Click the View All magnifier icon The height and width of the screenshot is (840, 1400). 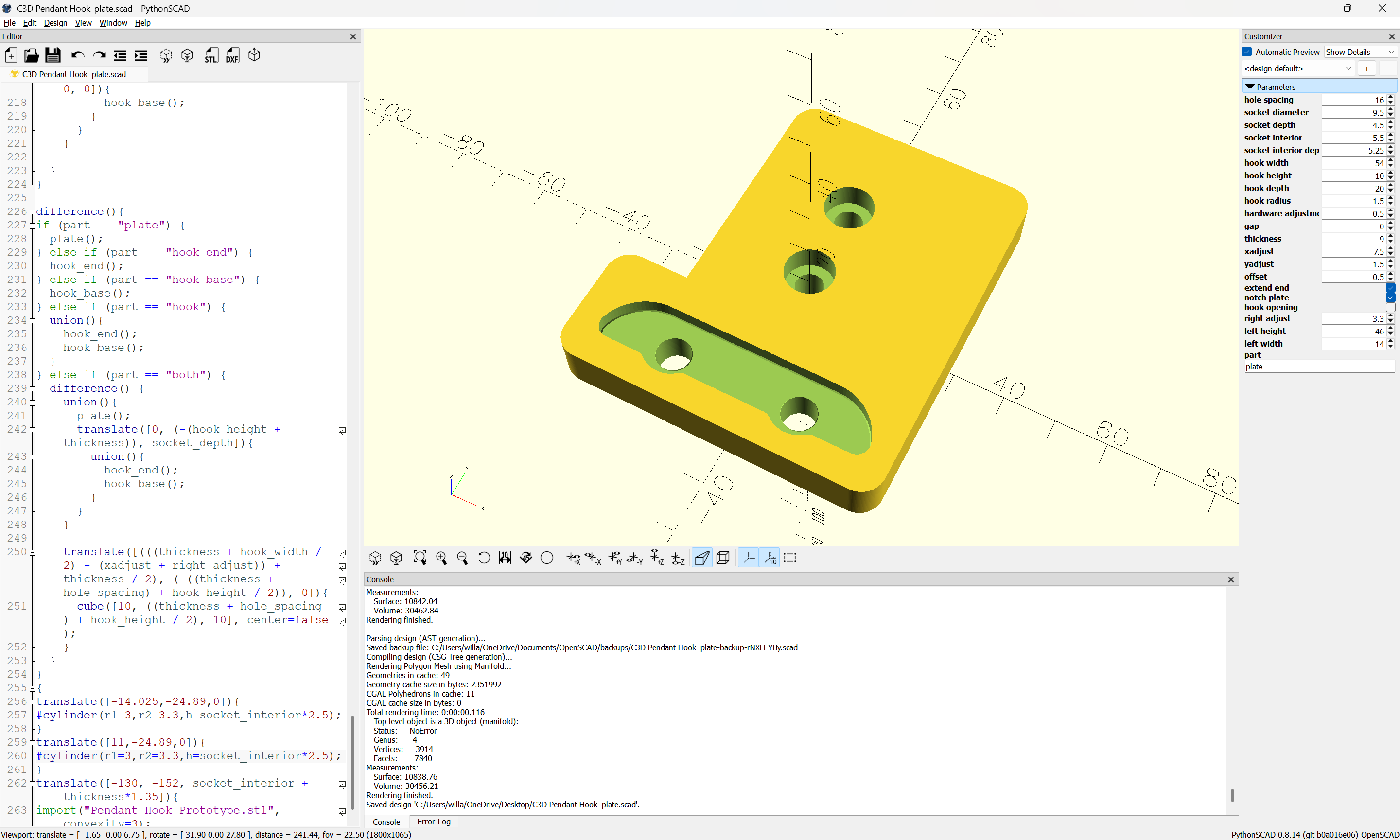[420, 558]
